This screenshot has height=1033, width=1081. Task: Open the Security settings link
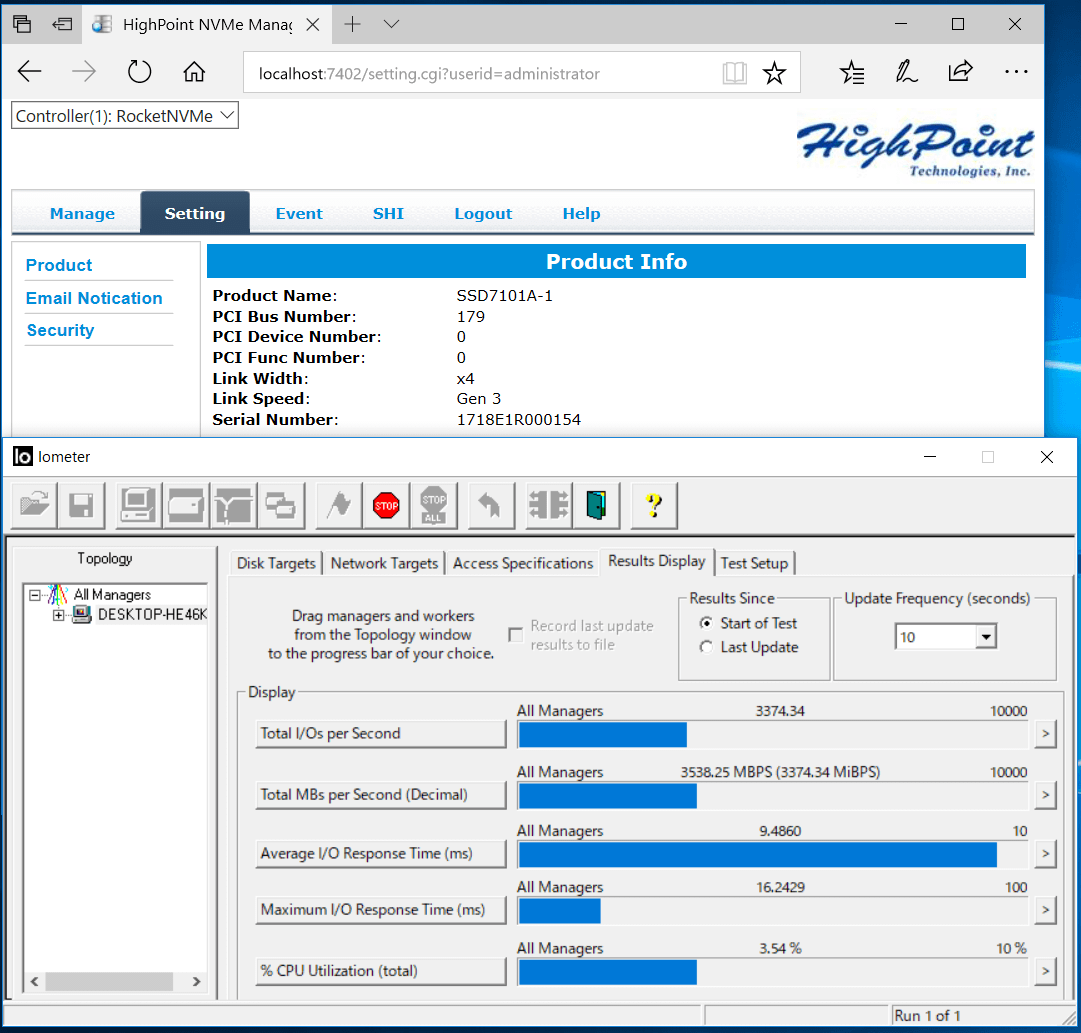tap(60, 330)
